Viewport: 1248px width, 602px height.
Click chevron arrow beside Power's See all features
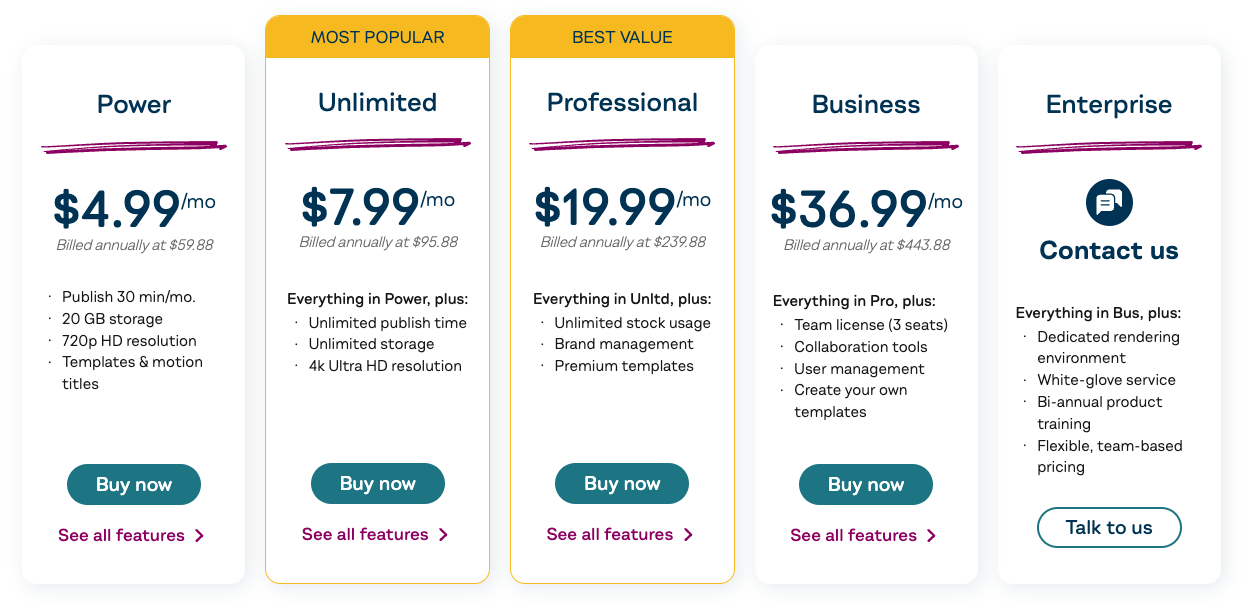[x=200, y=536]
